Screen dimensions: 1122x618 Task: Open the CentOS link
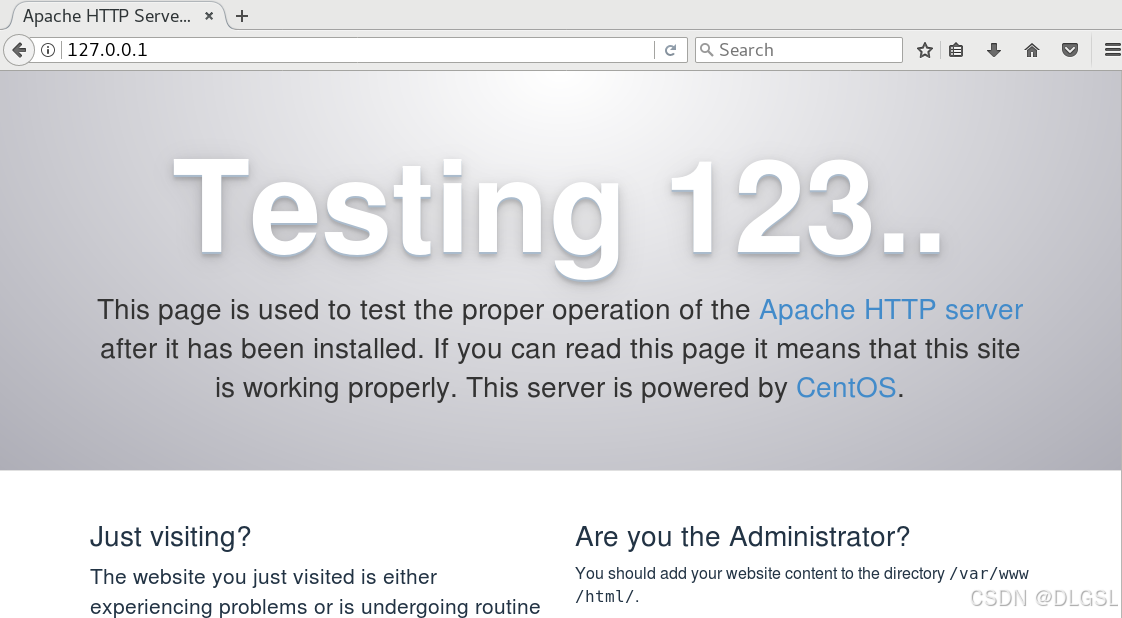[x=846, y=388]
